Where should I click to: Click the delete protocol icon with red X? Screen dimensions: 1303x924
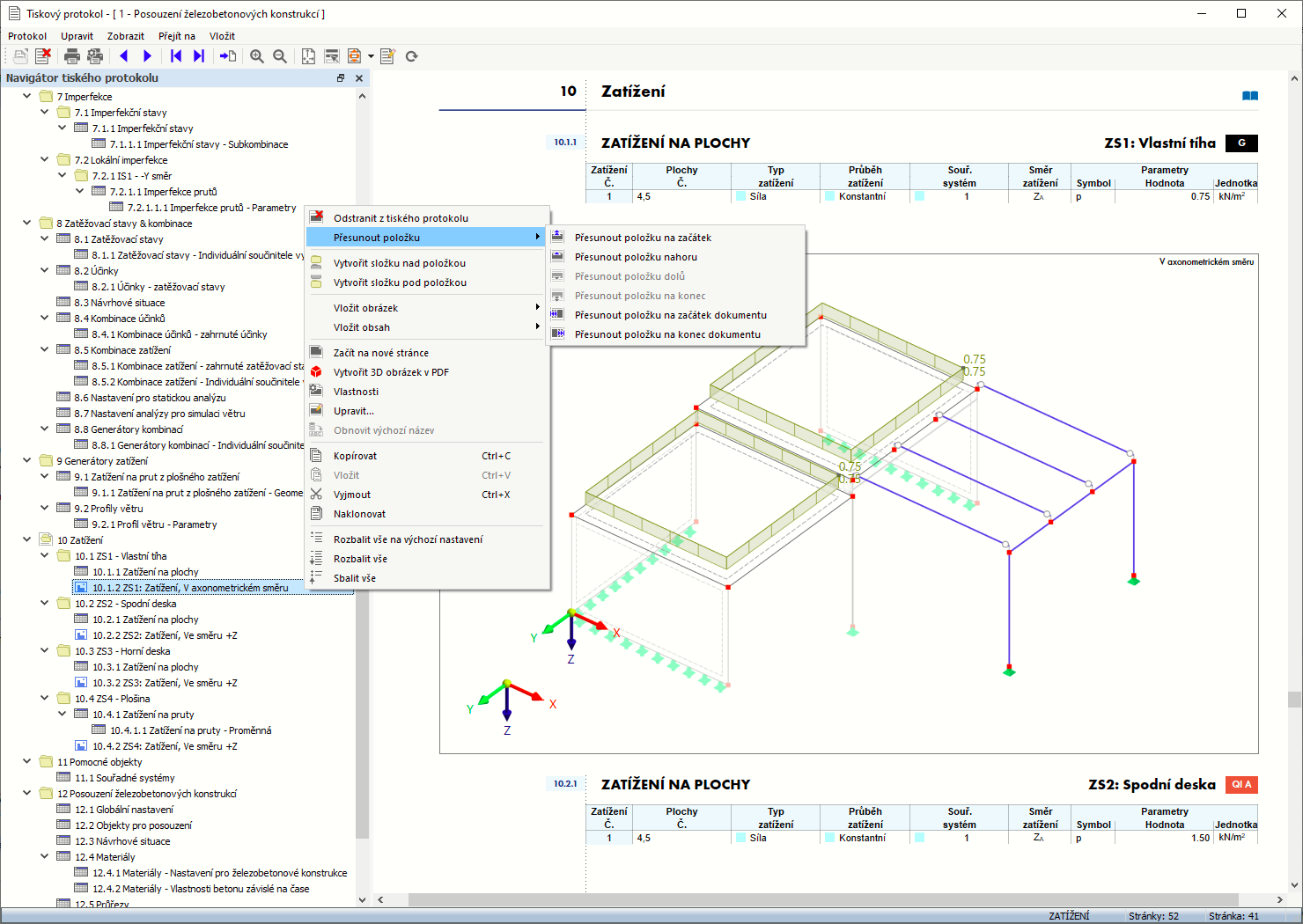click(43, 56)
